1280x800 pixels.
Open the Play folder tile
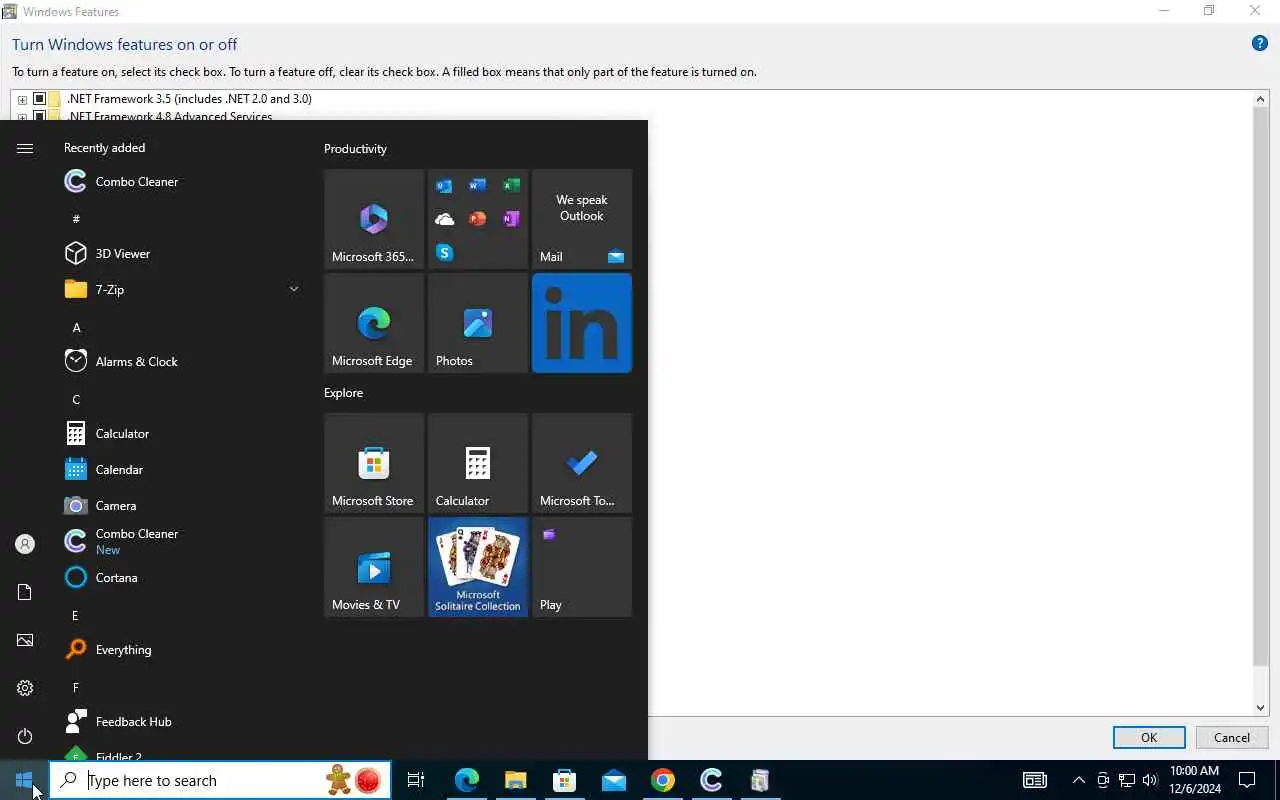[x=582, y=567]
